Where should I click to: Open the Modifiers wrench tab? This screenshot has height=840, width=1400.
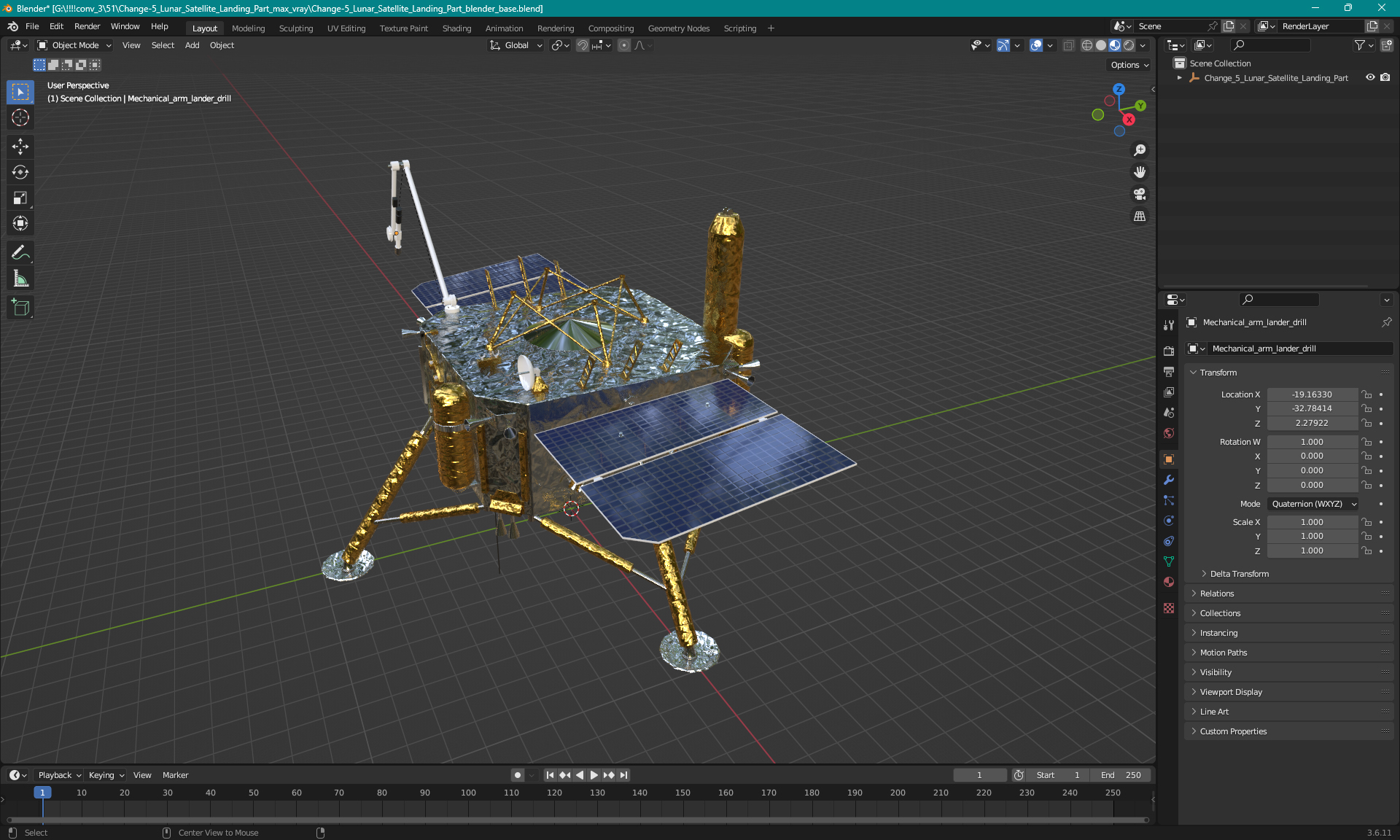coord(1169,480)
